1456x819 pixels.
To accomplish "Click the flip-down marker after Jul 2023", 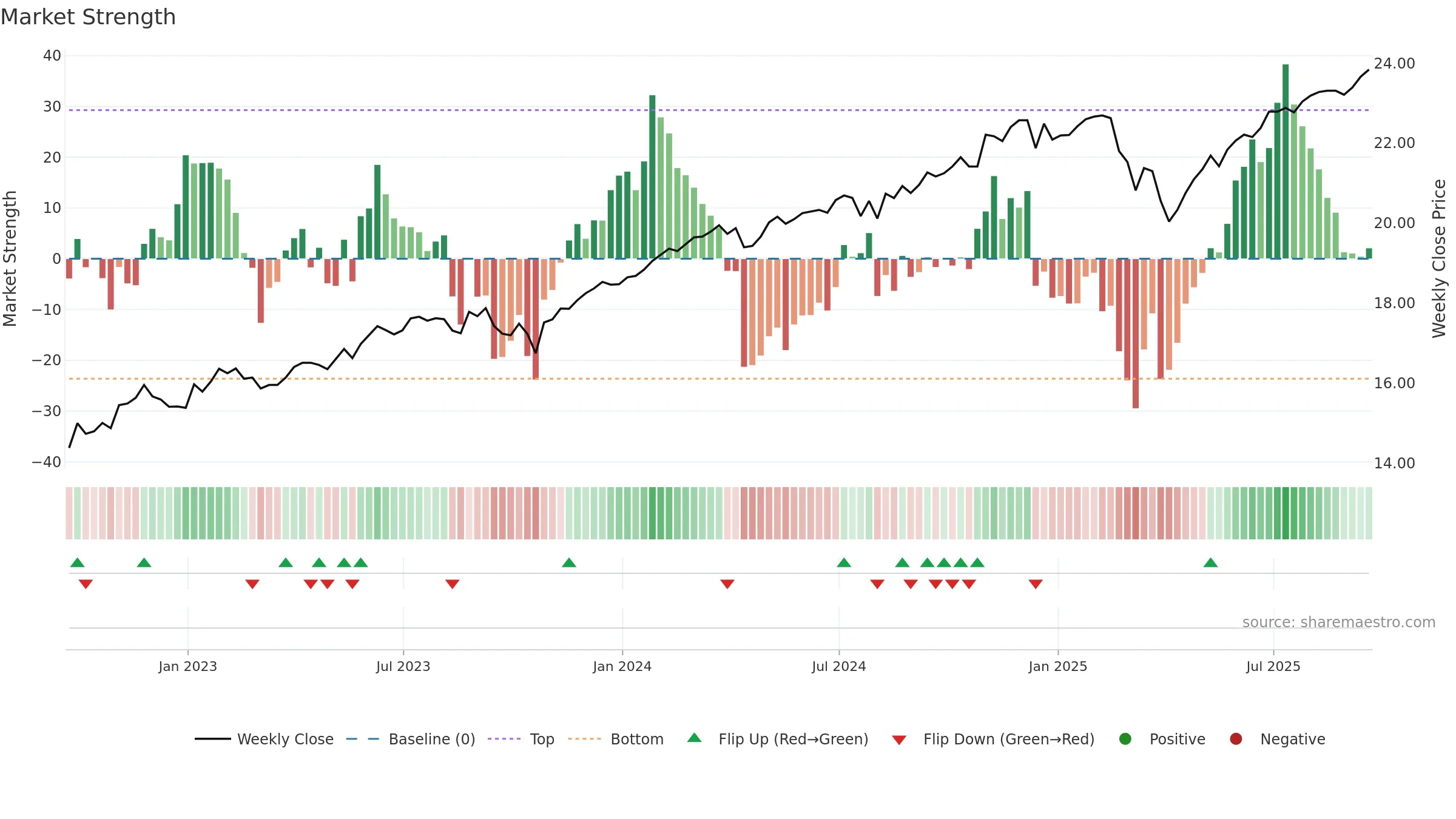I will 453,584.
